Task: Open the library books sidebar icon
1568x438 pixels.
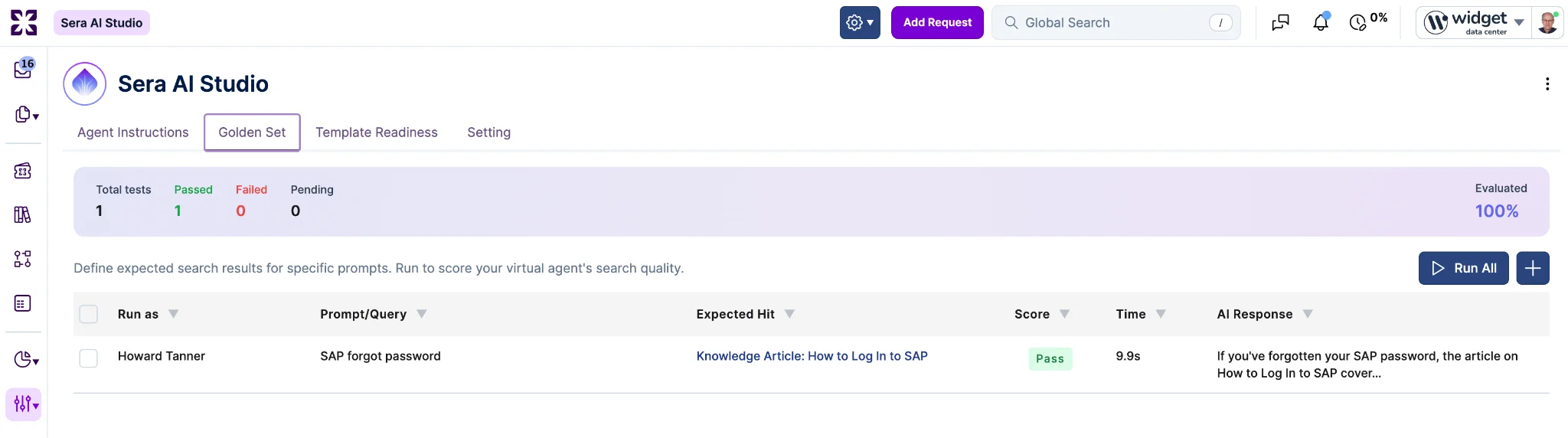Action: coord(23,215)
